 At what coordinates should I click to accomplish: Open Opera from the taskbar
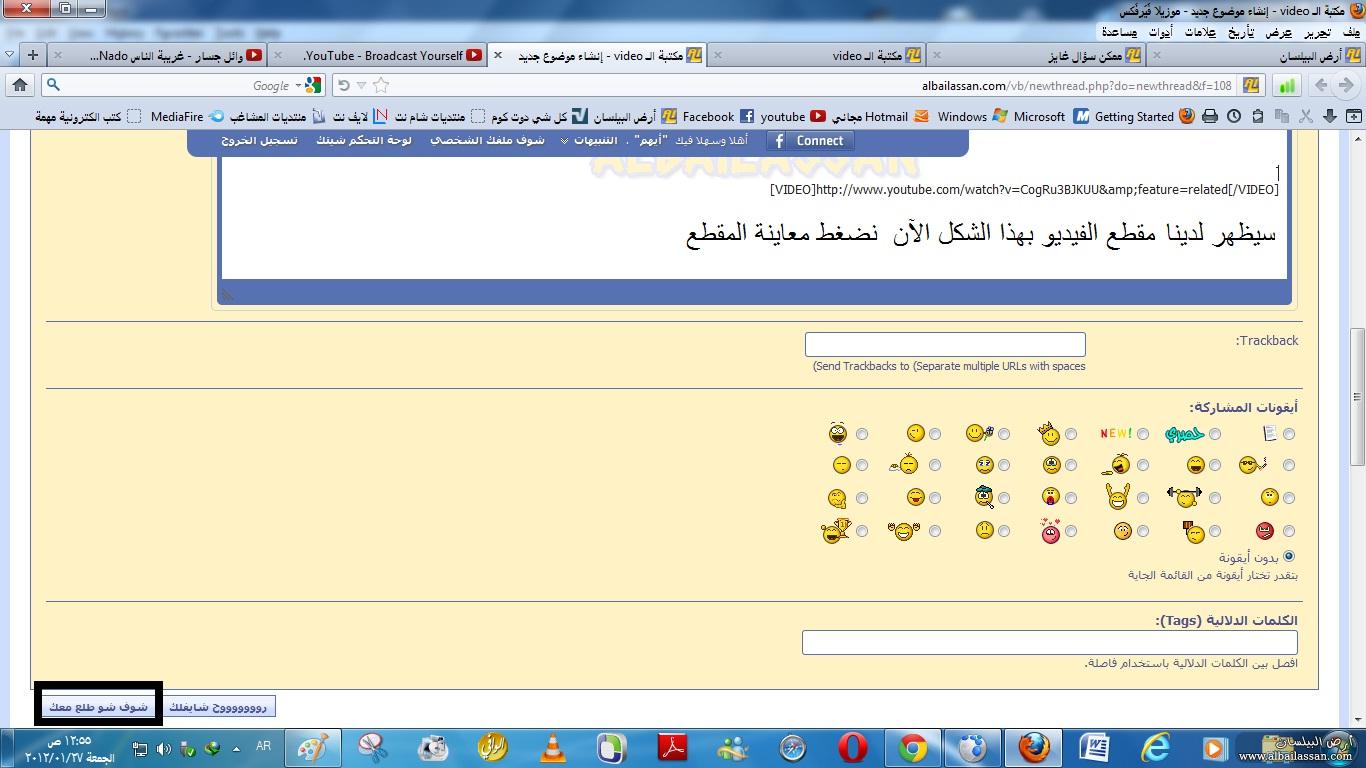(x=852, y=747)
